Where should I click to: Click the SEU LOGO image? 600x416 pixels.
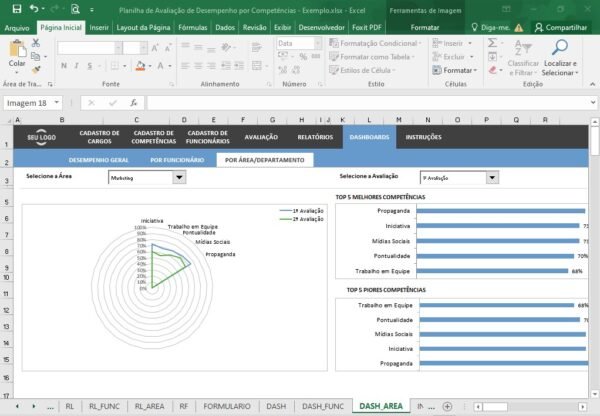pyautogui.click(x=41, y=137)
